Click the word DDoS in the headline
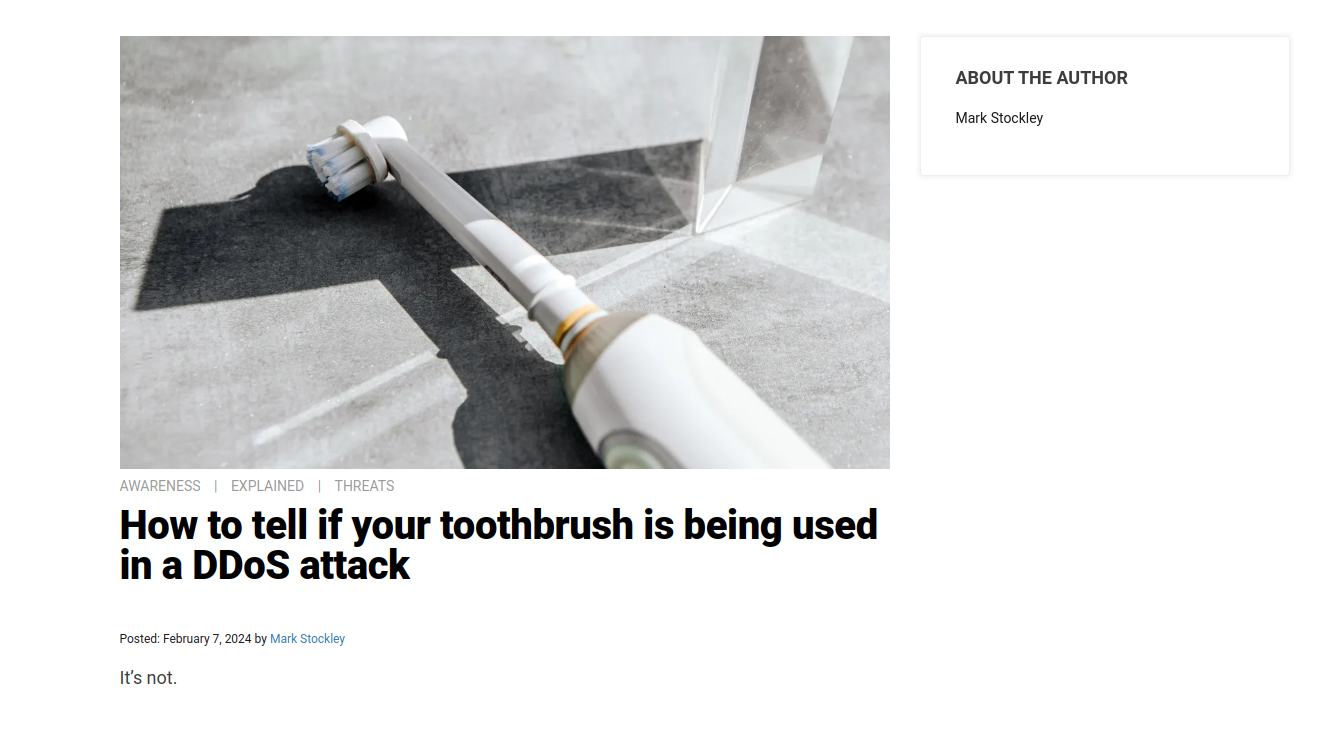 [x=240, y=566]
